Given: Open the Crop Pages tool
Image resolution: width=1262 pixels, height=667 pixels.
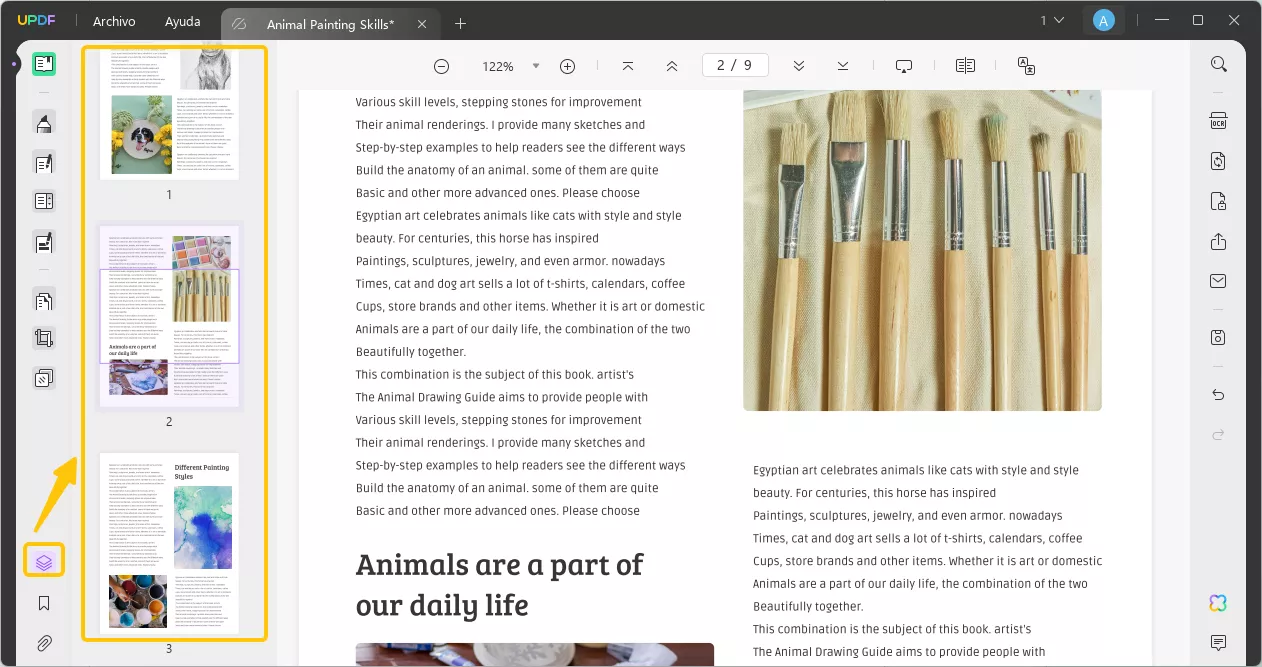Looking at the screenshot, I should coord(43,339).
